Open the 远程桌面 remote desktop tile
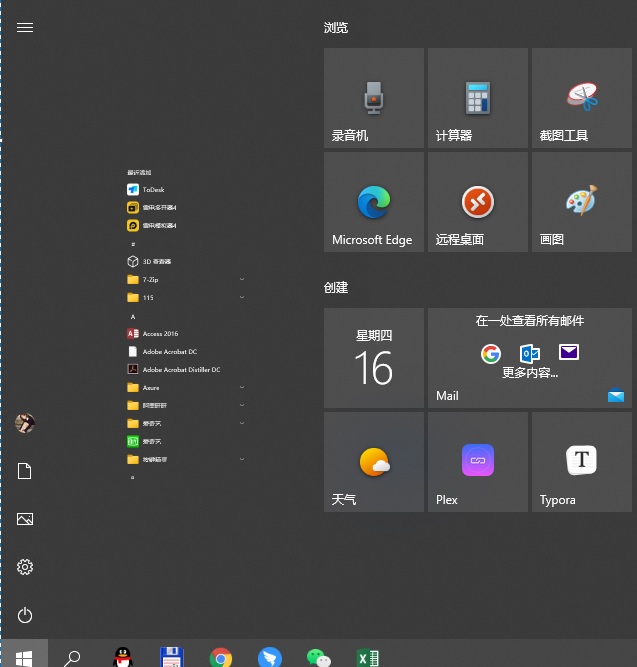The image size is (637, 667). pos(478,202)
